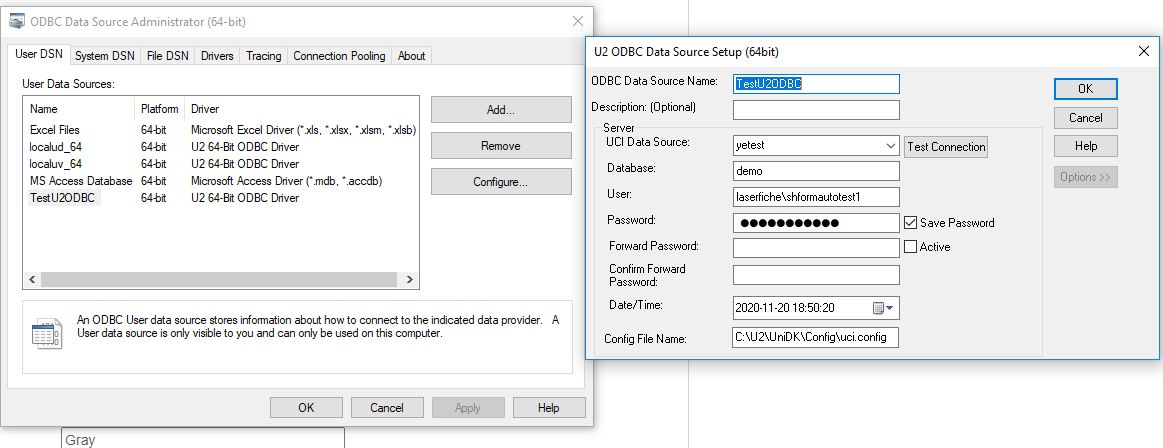Viewport: 1163px width, 448px height.
Task: Remove the selected data source
Action: pyautogui.click(x=501, y=146)
